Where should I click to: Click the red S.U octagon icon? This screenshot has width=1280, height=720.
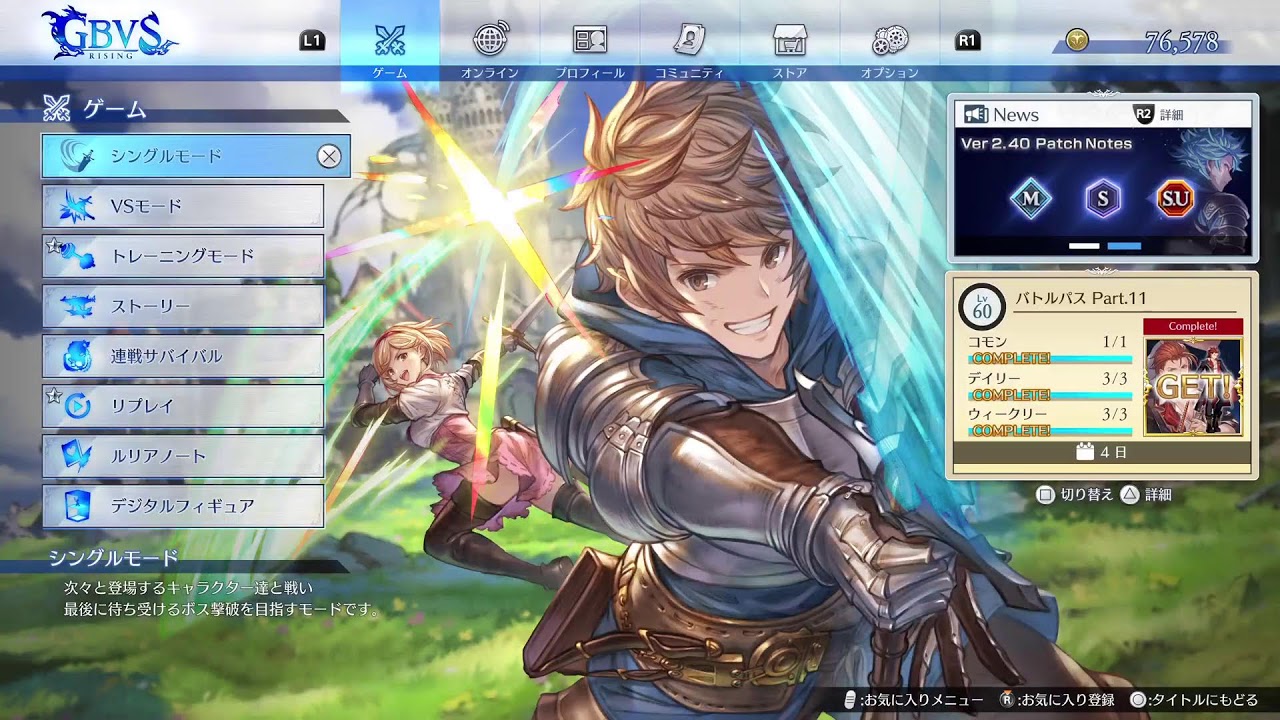point(1175,198)
